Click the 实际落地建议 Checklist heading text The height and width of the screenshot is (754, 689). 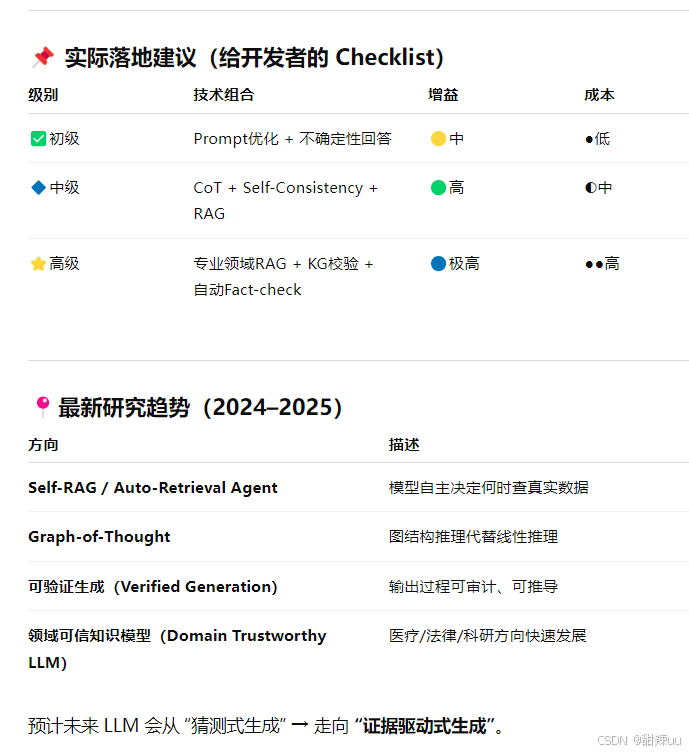click(x=254, y=57)
